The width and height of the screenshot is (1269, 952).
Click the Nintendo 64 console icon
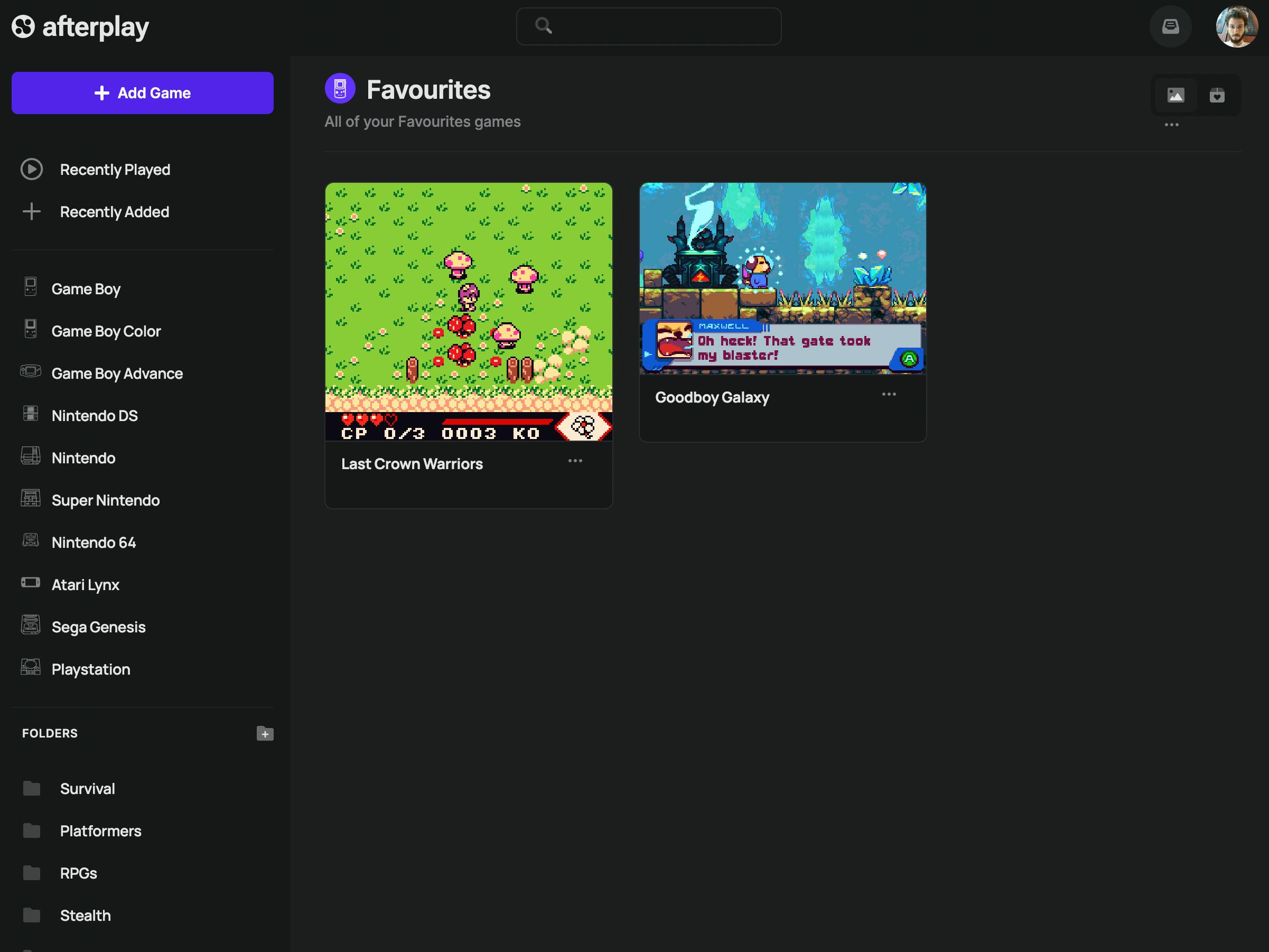[x=31, y=540]
